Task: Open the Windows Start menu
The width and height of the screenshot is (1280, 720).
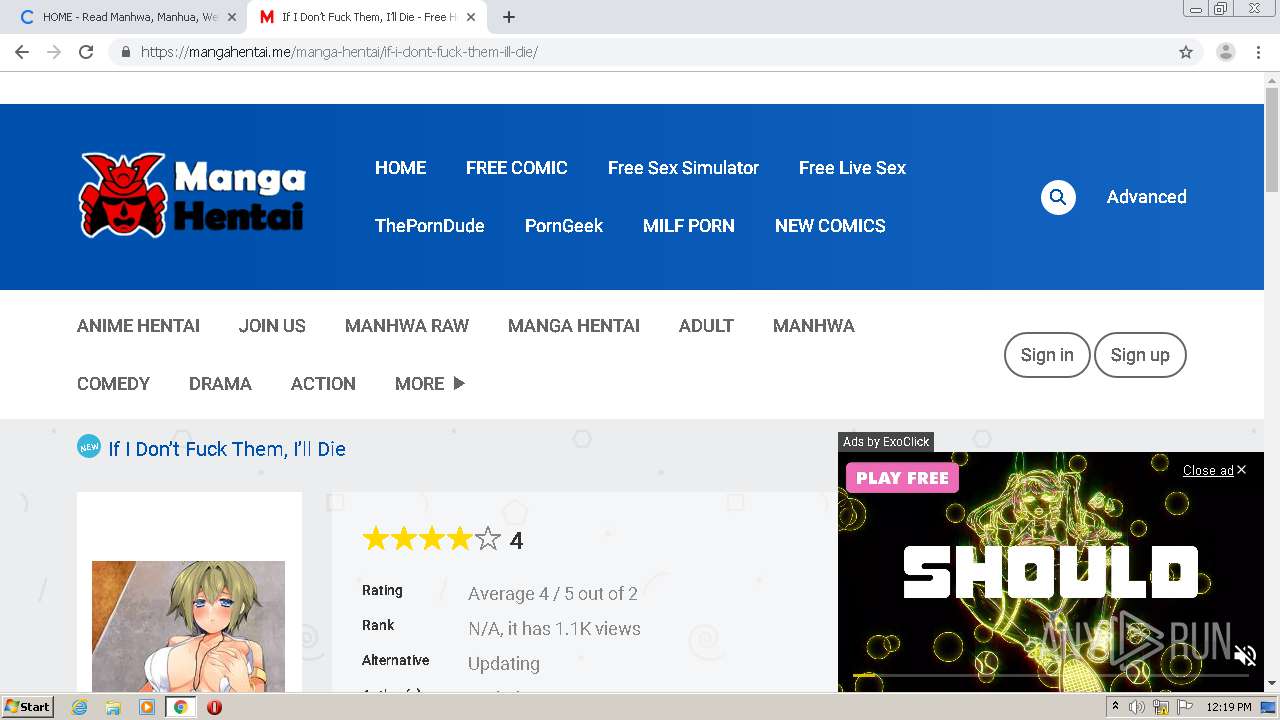Action: pos(28,707)
